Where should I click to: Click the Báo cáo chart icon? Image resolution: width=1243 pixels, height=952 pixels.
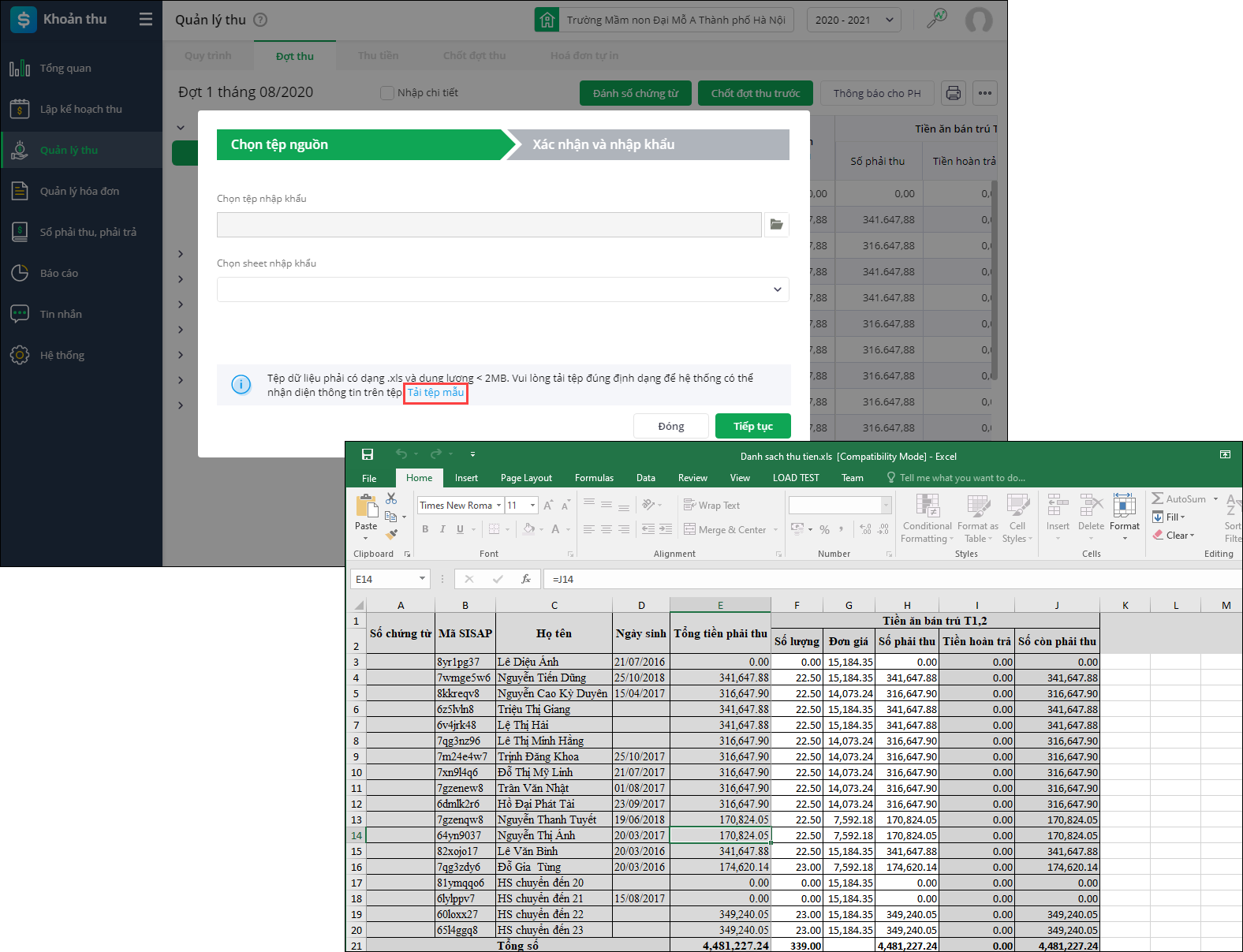20,273
